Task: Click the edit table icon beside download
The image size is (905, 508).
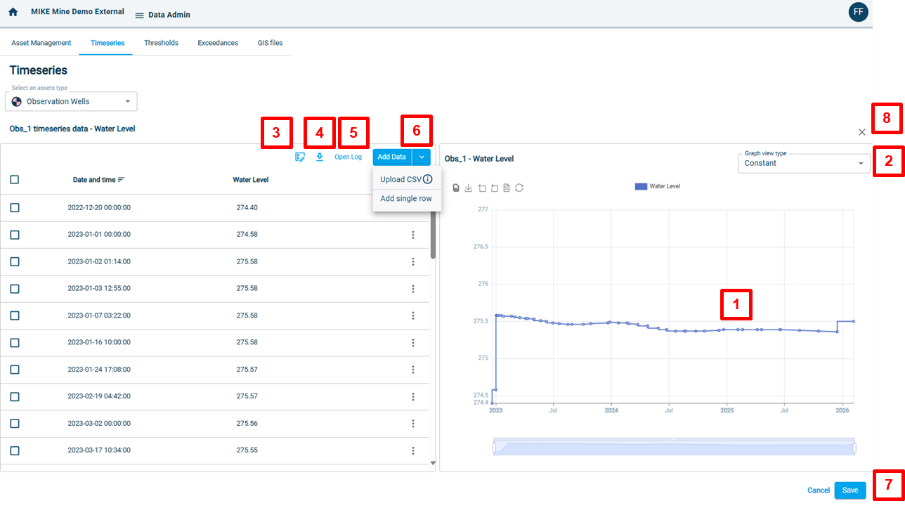Action: (300, 157)
